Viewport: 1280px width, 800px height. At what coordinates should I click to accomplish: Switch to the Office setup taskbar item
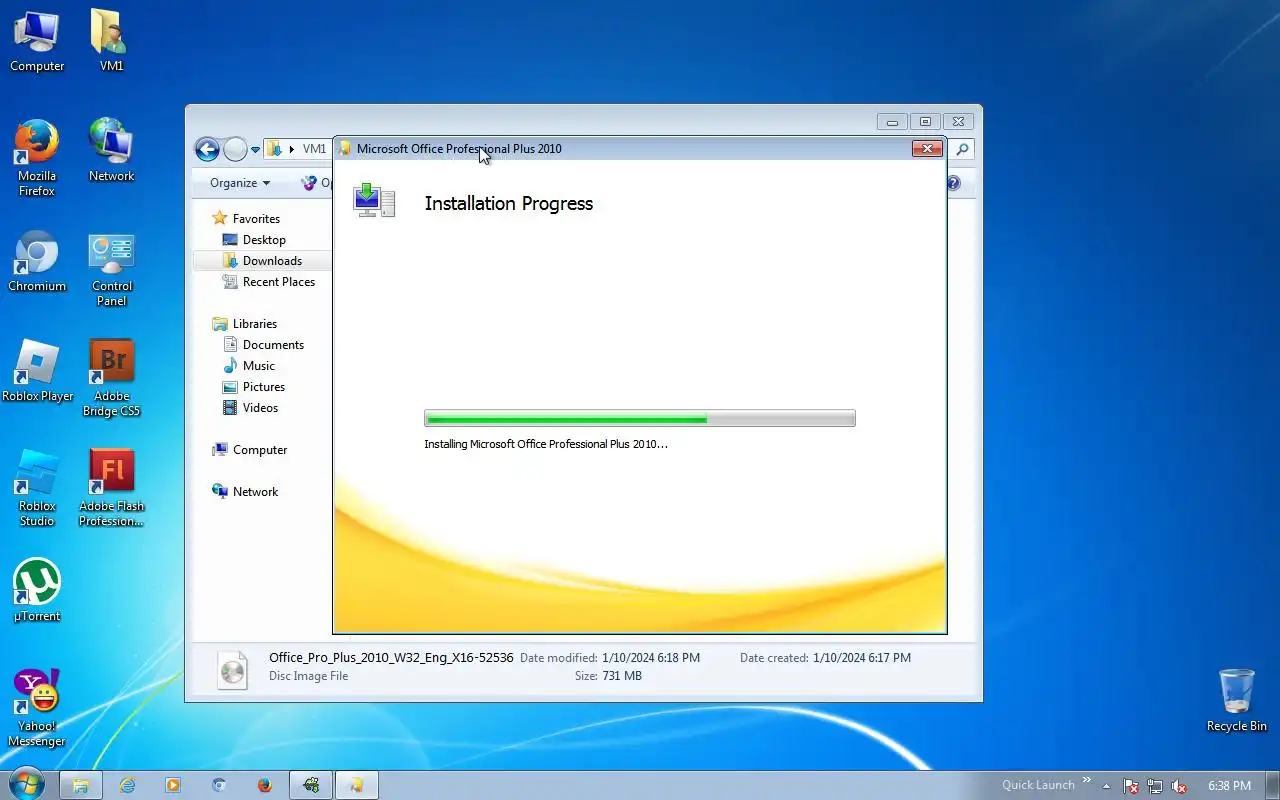tap(356, 785)
